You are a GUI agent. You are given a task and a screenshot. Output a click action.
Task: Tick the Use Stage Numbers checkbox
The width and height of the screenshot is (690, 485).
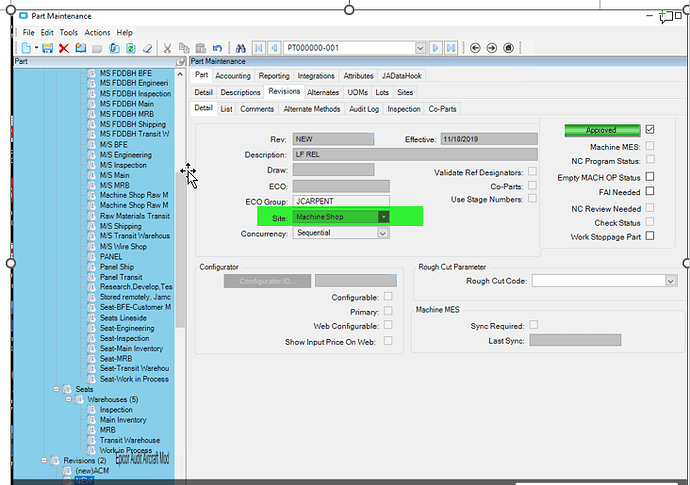coord(532,198)
